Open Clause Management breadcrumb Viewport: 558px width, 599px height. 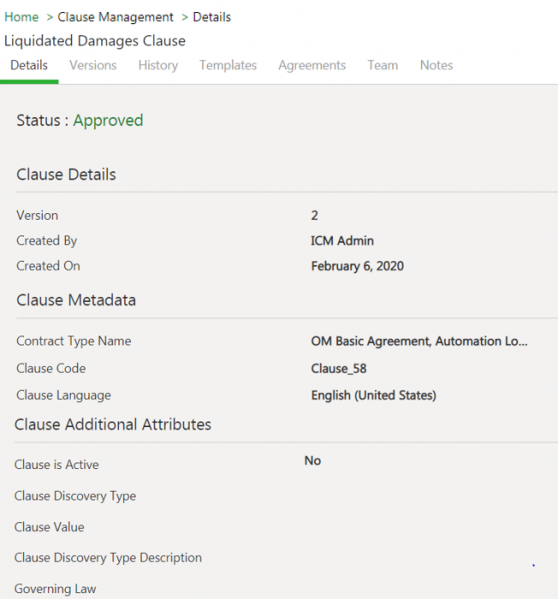[x=115, y=17]
